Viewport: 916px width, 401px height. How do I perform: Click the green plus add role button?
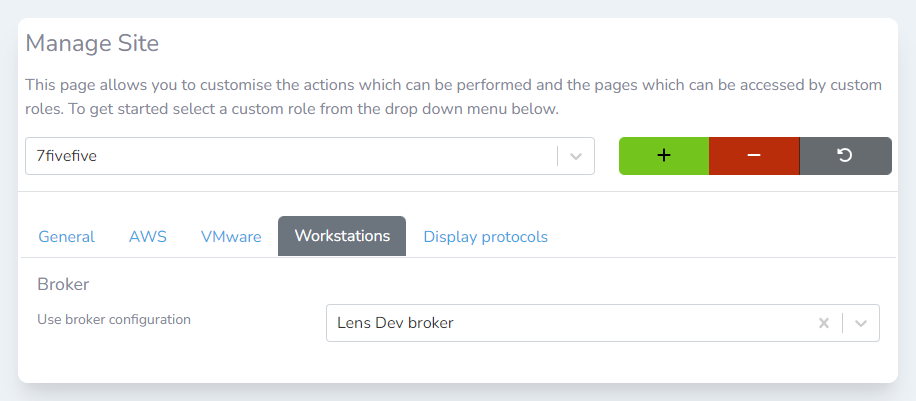pyautogui.click(x=663, y=156)
